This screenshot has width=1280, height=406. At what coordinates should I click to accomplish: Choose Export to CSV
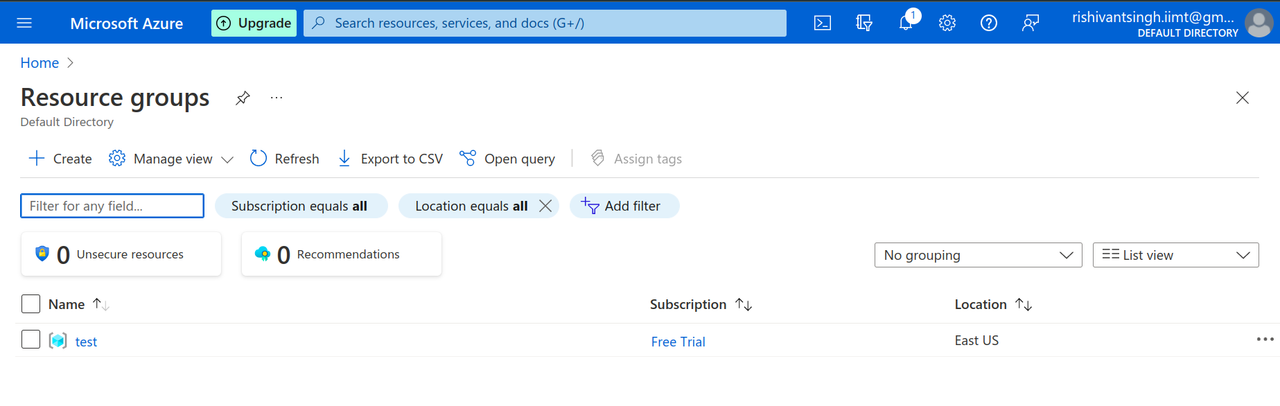coord(390,159)
